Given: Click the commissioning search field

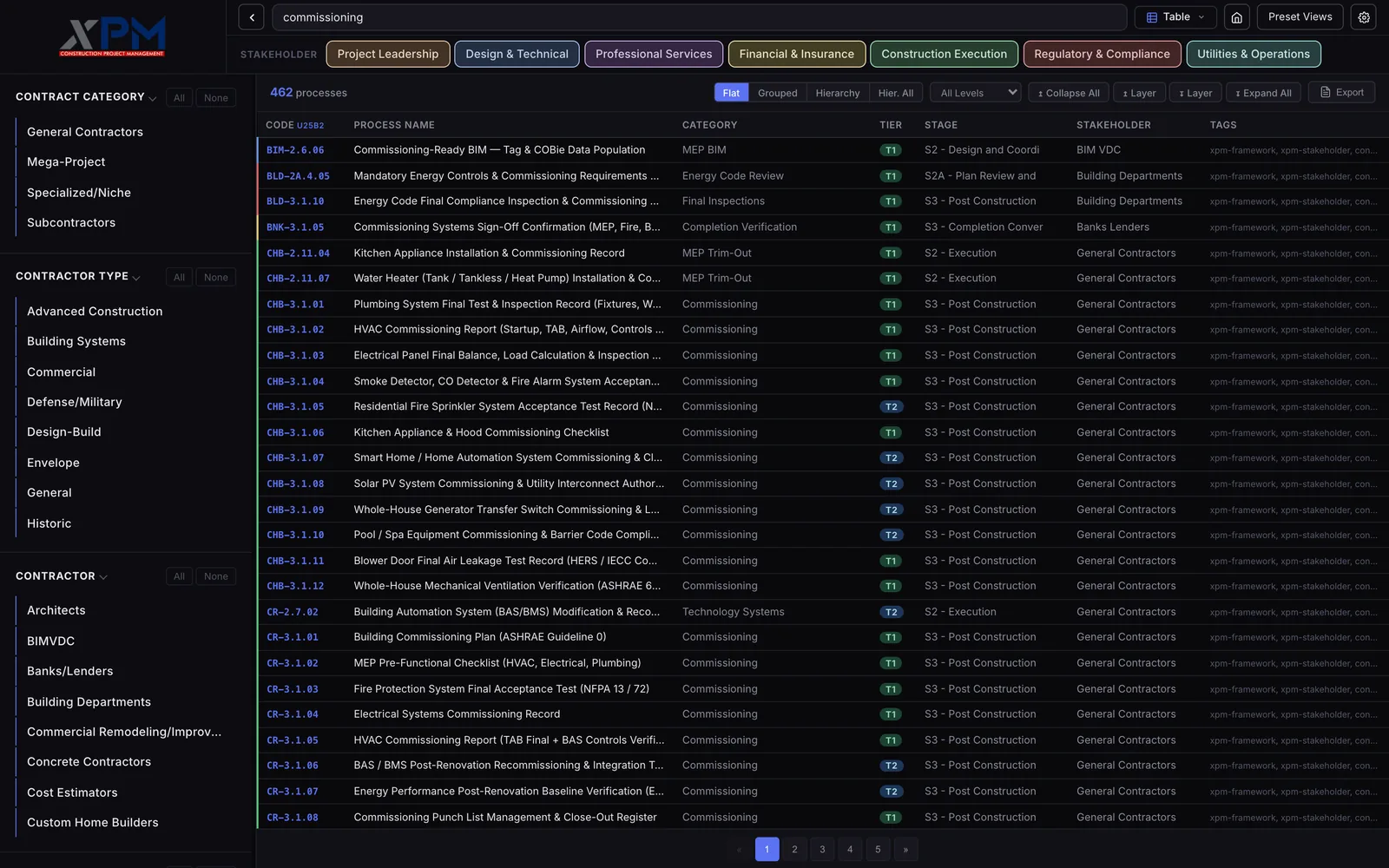Looking at the screenshot, I should [x=699, y=17].
